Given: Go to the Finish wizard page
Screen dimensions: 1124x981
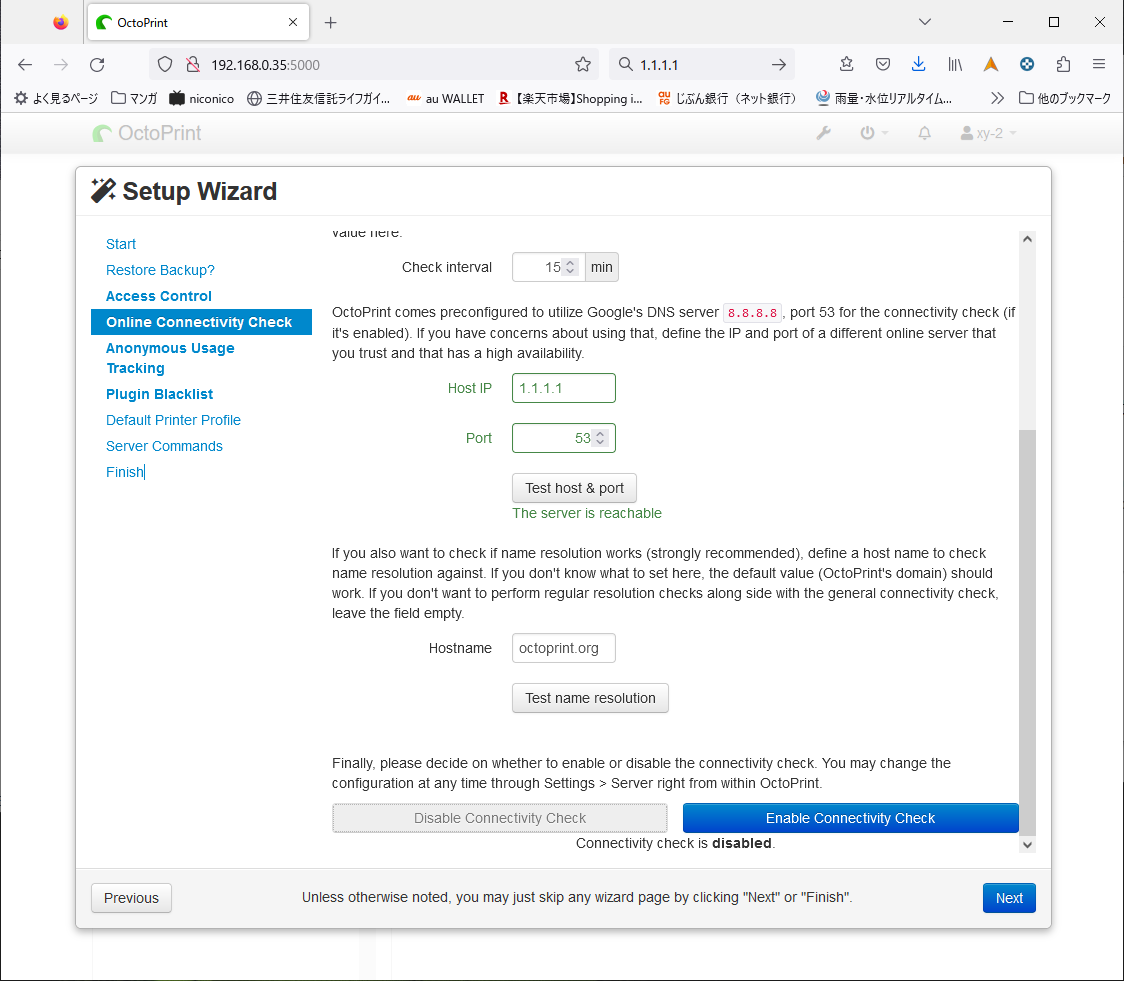Looking at the screenshot, I should tap(125, 472).
